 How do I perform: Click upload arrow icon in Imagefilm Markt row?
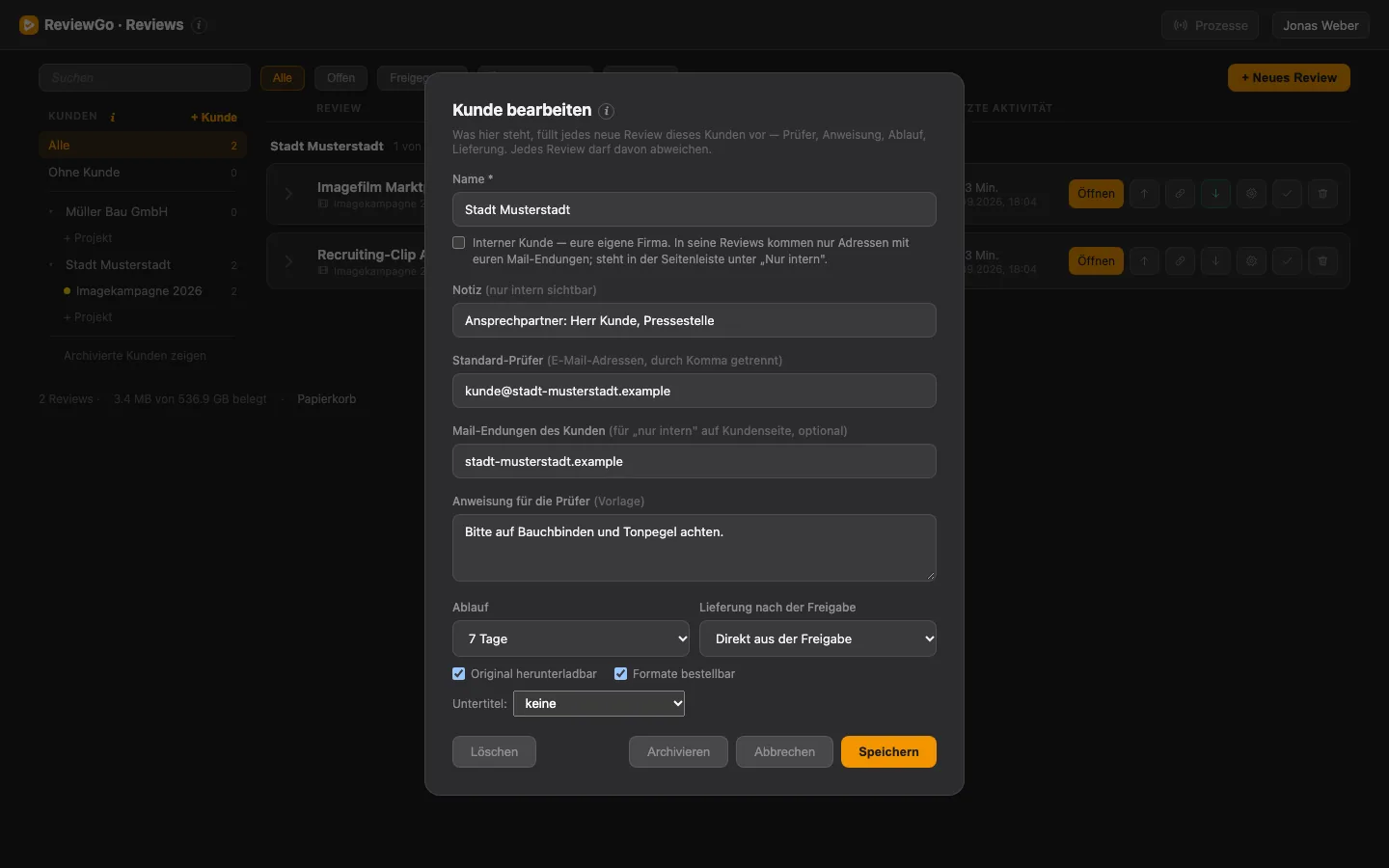click(1144, 194)
